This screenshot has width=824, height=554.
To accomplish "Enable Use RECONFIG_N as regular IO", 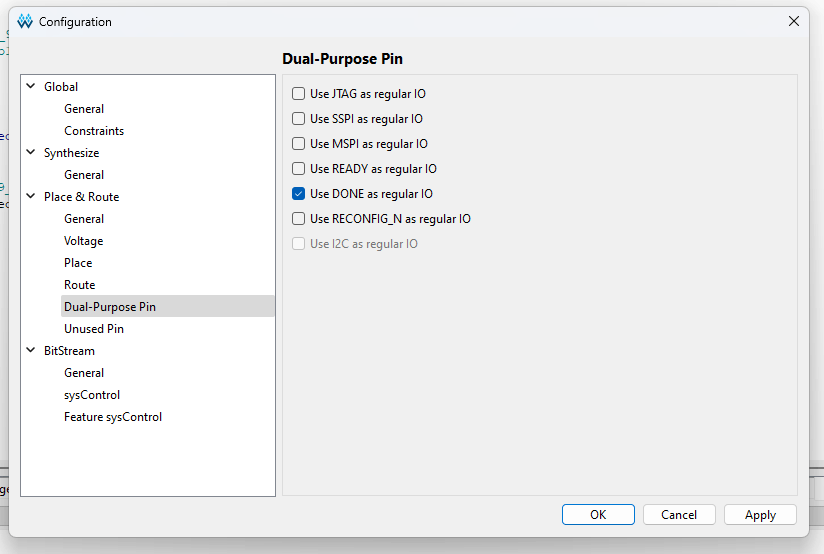I will click(x=298, y=219).
